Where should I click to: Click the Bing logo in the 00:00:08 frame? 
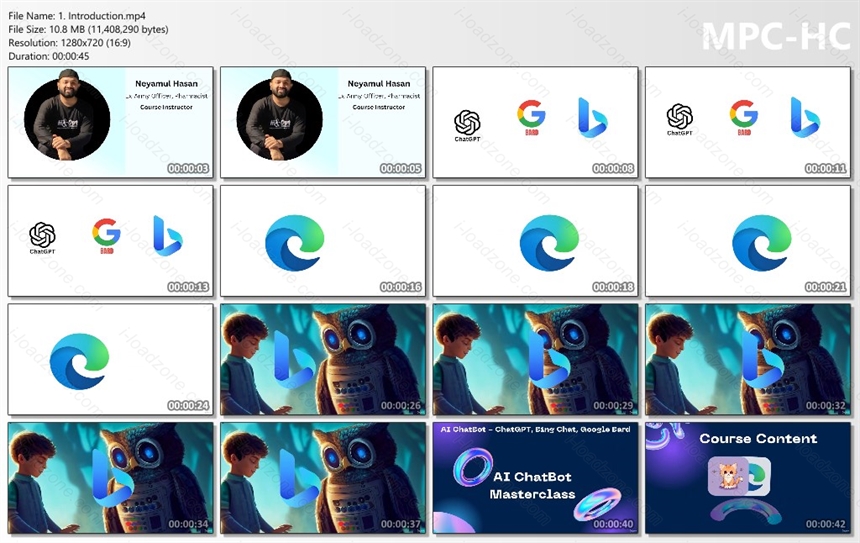click(x=592, y=117)
